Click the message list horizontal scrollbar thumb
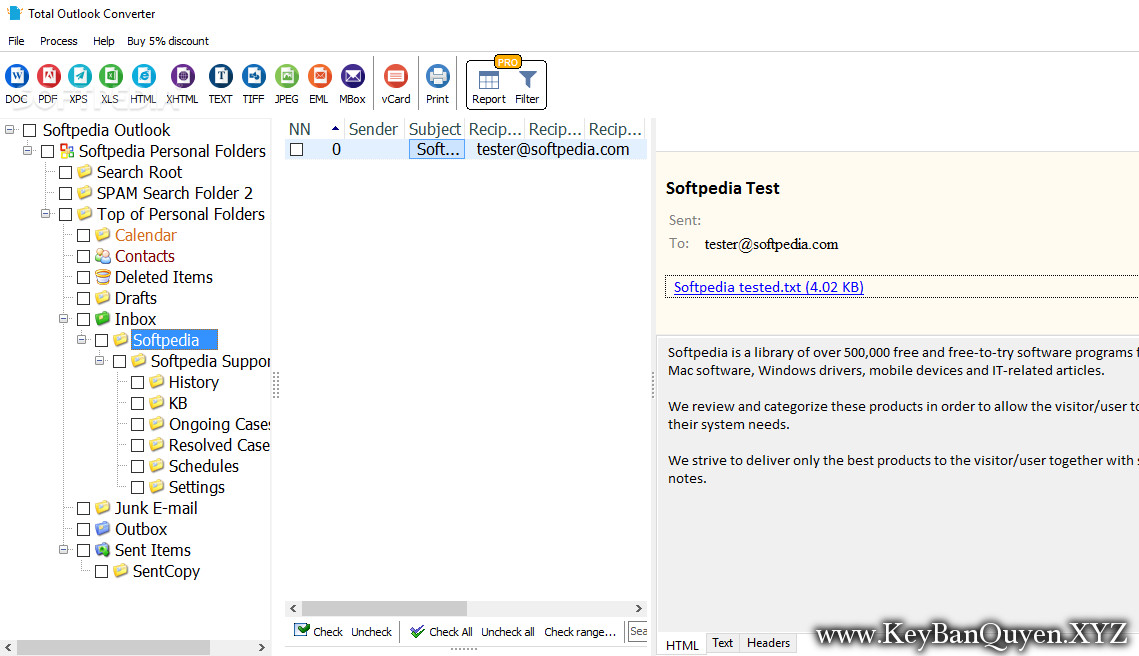 click(384, 608)
